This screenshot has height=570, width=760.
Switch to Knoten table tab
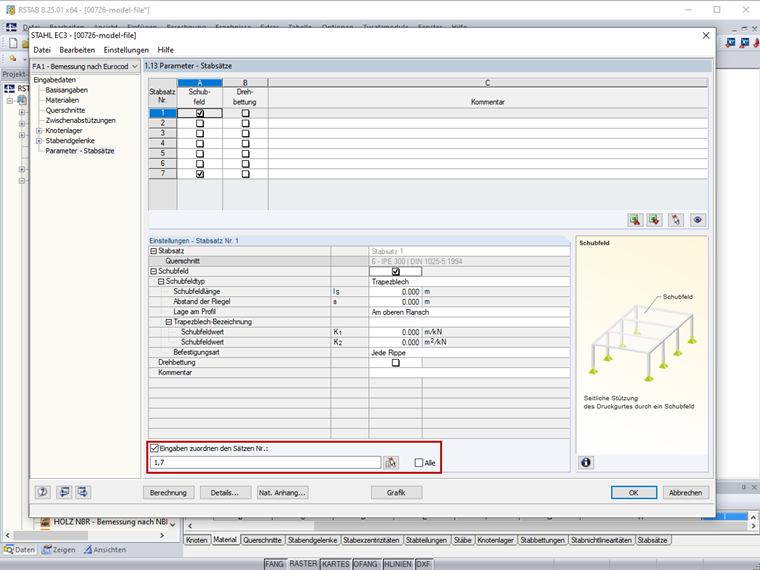(x=197, y=540)
